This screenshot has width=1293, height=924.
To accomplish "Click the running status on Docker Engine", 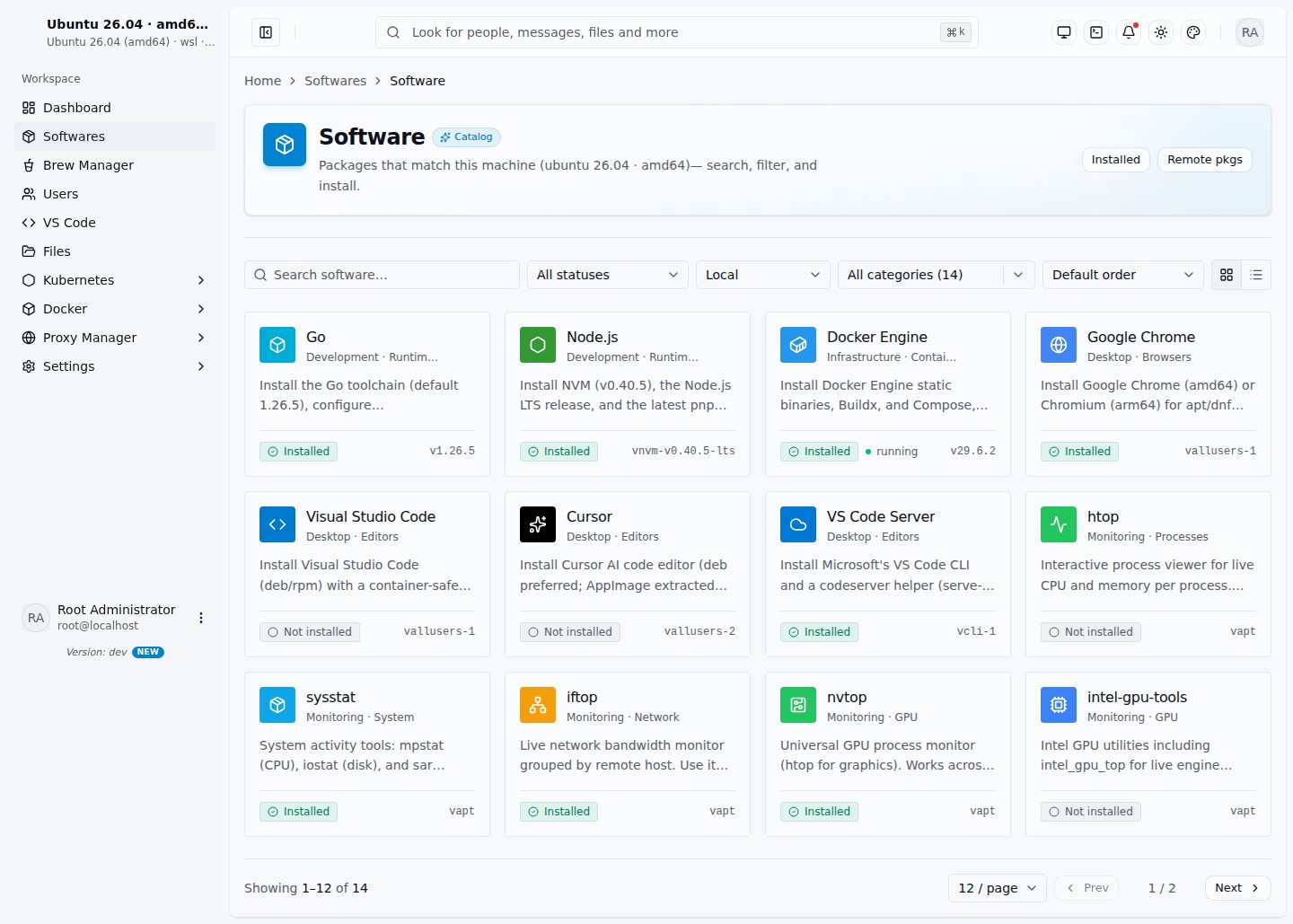I will [x=892, y=452].
